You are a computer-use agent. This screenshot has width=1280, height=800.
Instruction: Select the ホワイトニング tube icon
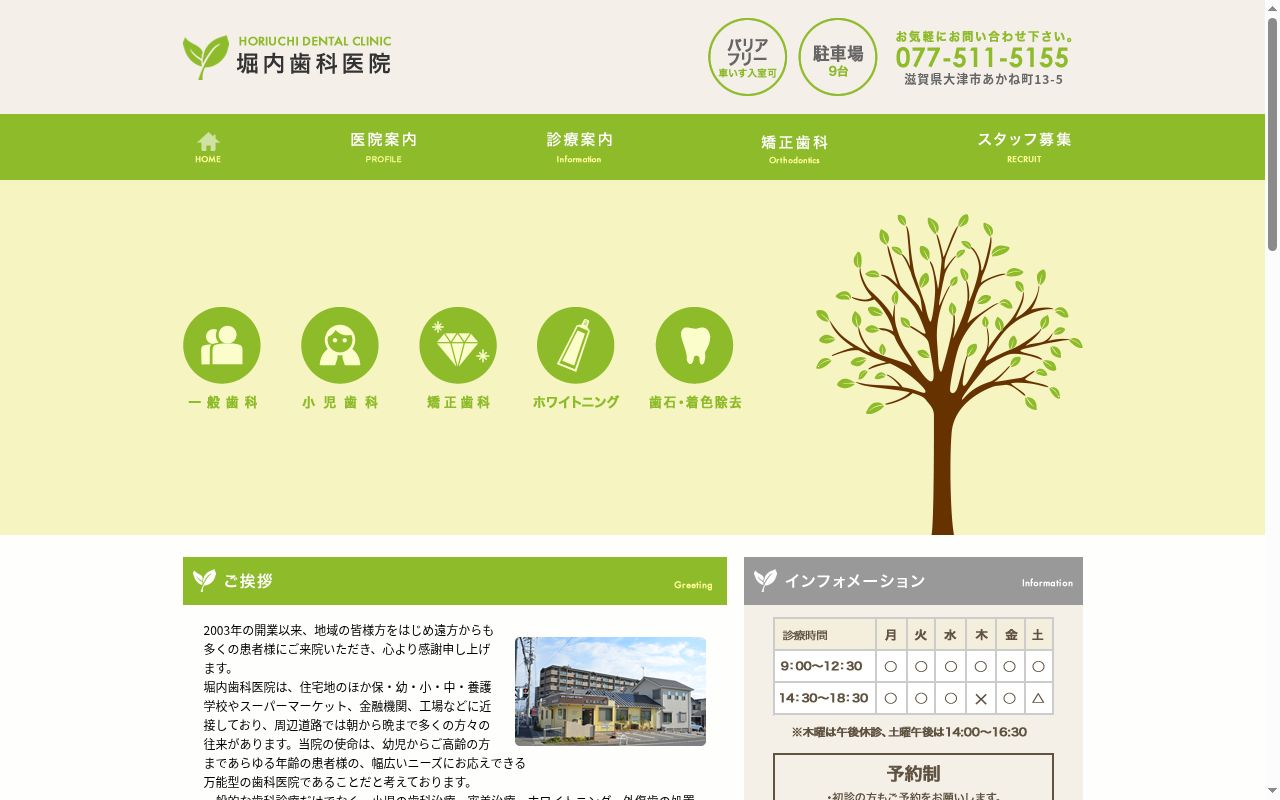[576, 346]
